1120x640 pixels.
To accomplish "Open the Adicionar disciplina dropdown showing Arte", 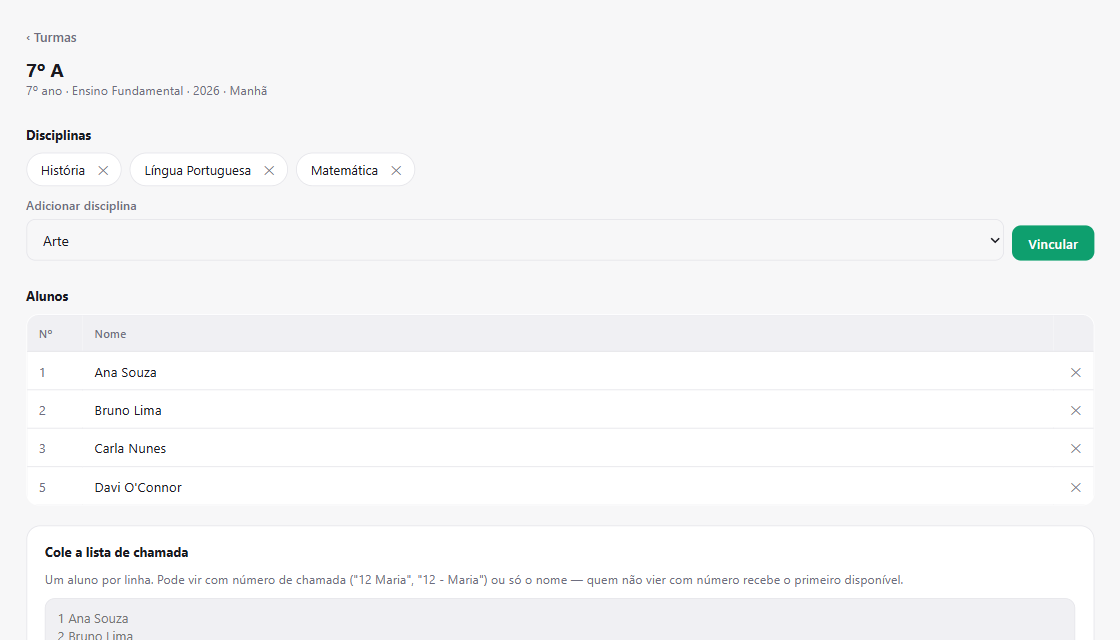I will 515,241.
